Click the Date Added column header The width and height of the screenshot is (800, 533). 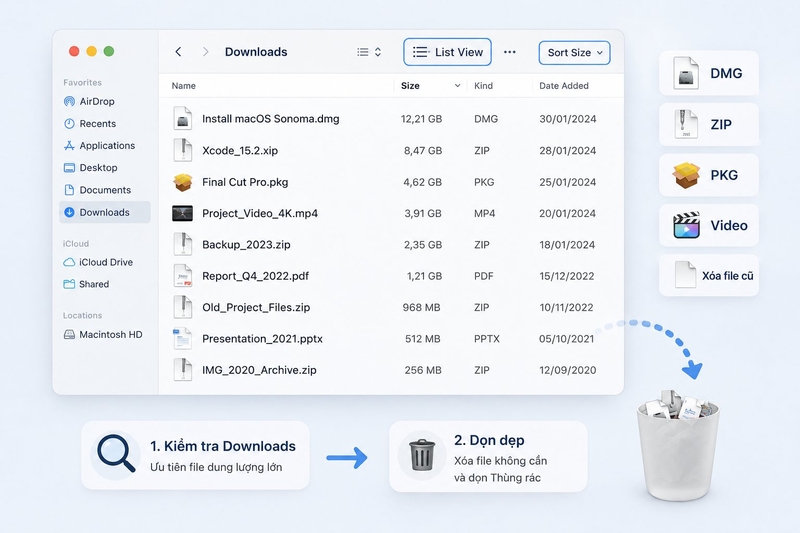[564, 86]
